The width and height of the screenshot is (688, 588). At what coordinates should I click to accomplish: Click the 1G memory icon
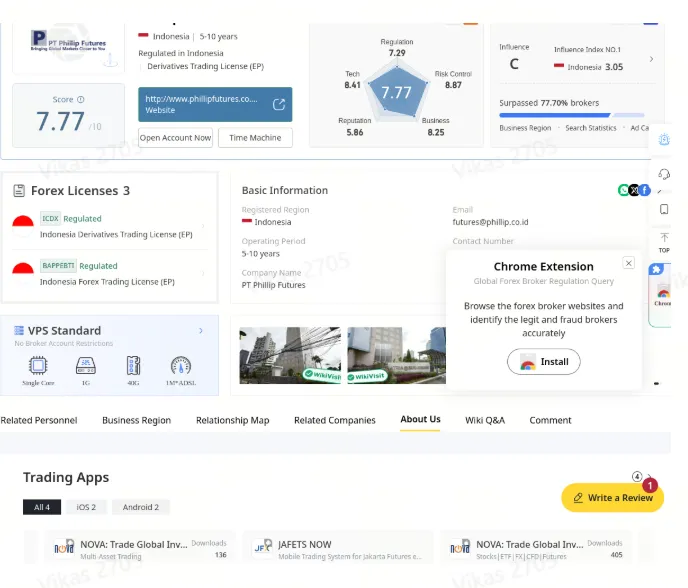pyautogui.click(x=86, y=366)
